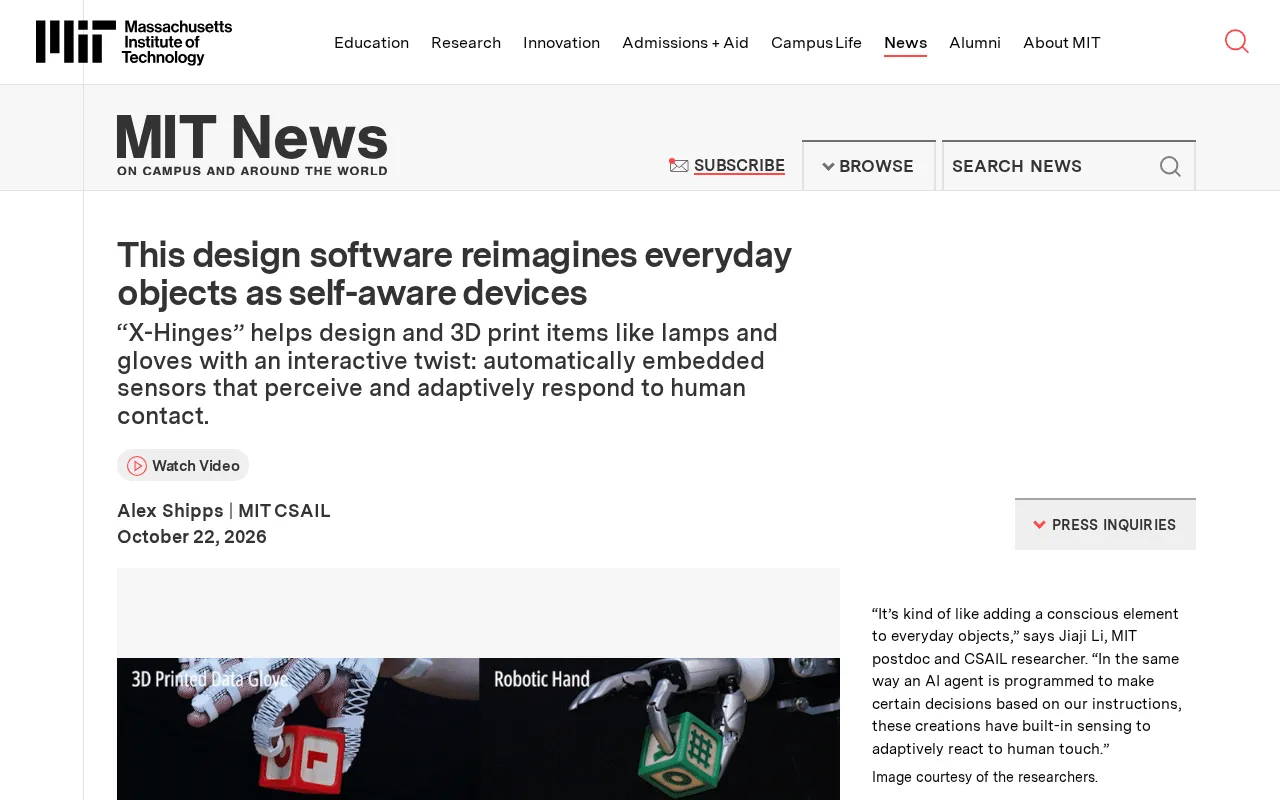Screen dimensions: 1280x800
Task: Open the red site search icon
Action: pyautogui.click(x=1236, y=41)
